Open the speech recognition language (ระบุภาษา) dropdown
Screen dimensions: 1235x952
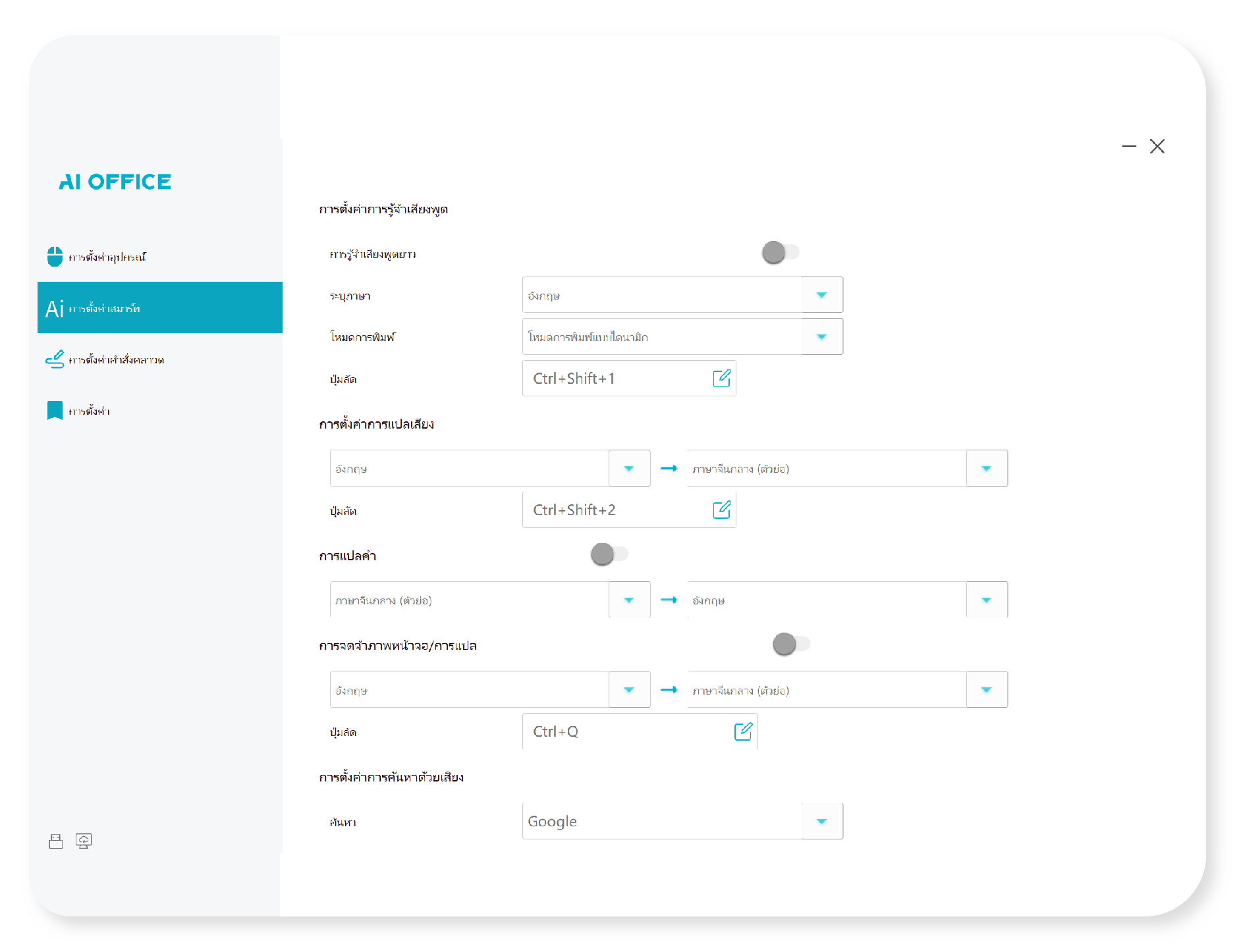tap(821, 295)
